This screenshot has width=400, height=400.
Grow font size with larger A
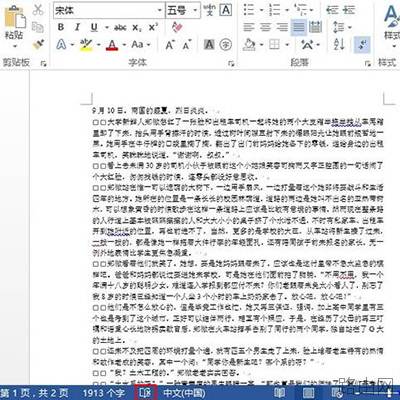pyautogui.click(x=170, y=45)
